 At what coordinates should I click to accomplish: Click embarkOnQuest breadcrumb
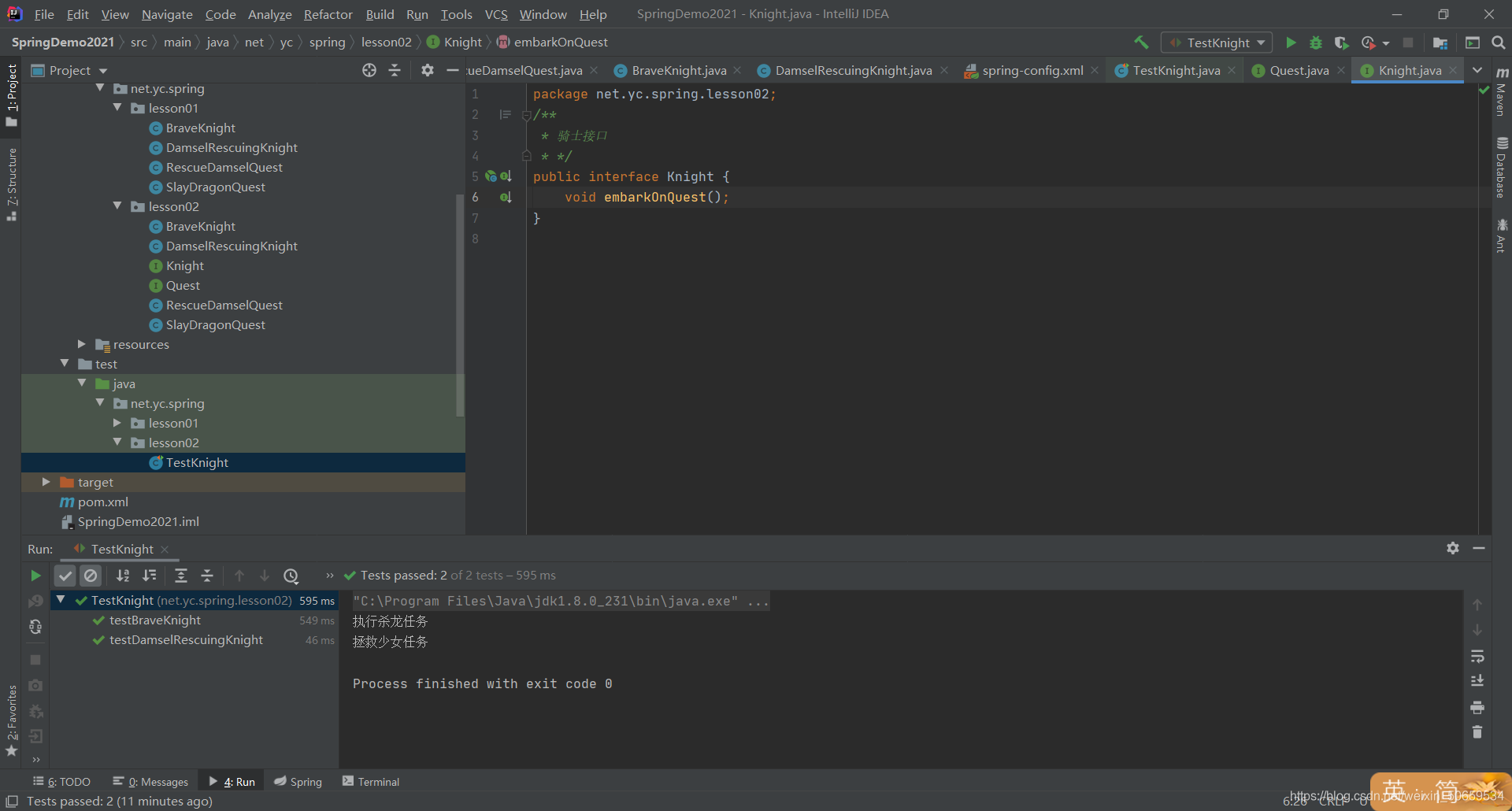click(x=552, y=43)
